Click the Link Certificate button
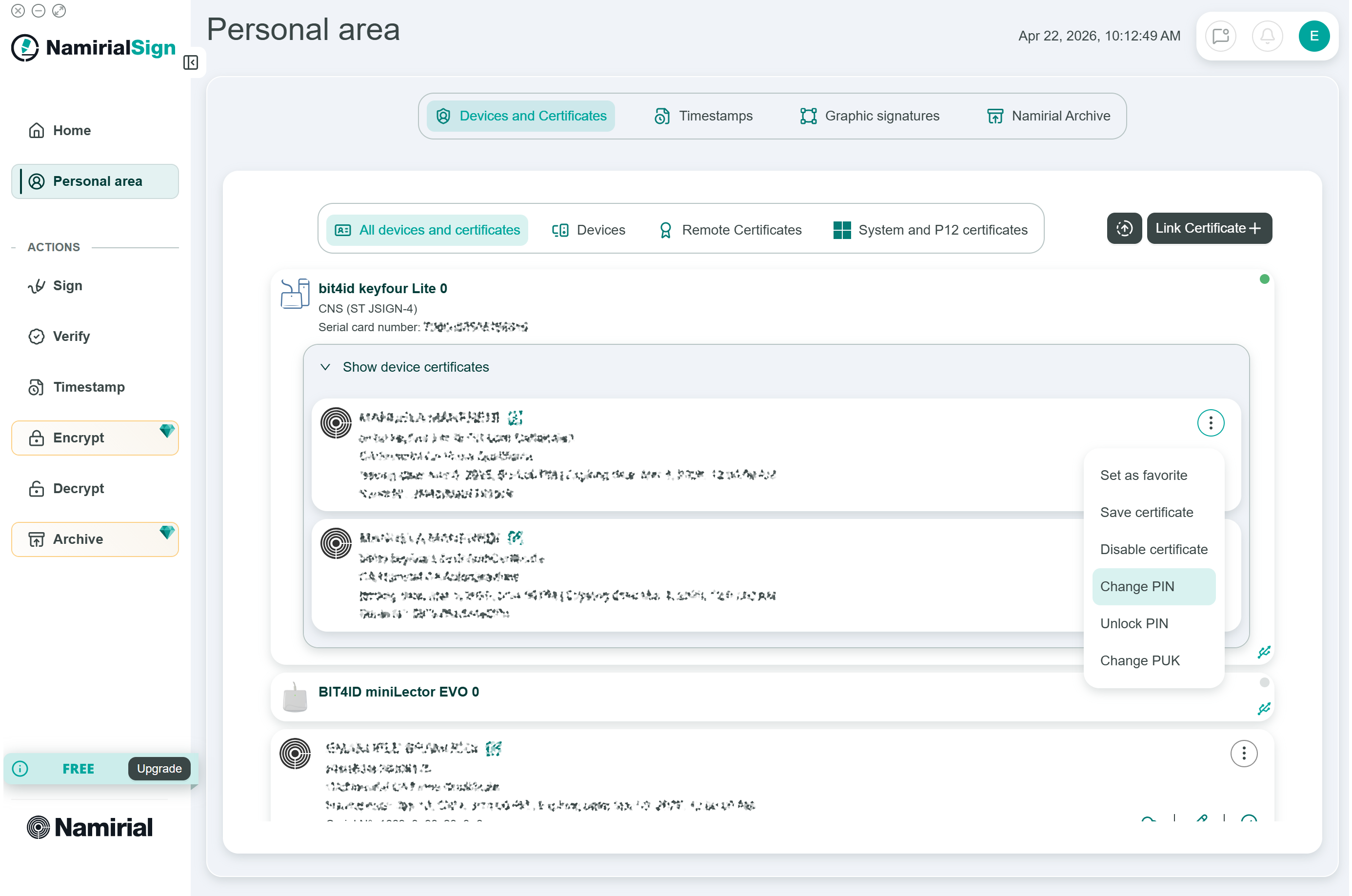Viewport: 1352px width, 896px height. [x=1209, y=229]
